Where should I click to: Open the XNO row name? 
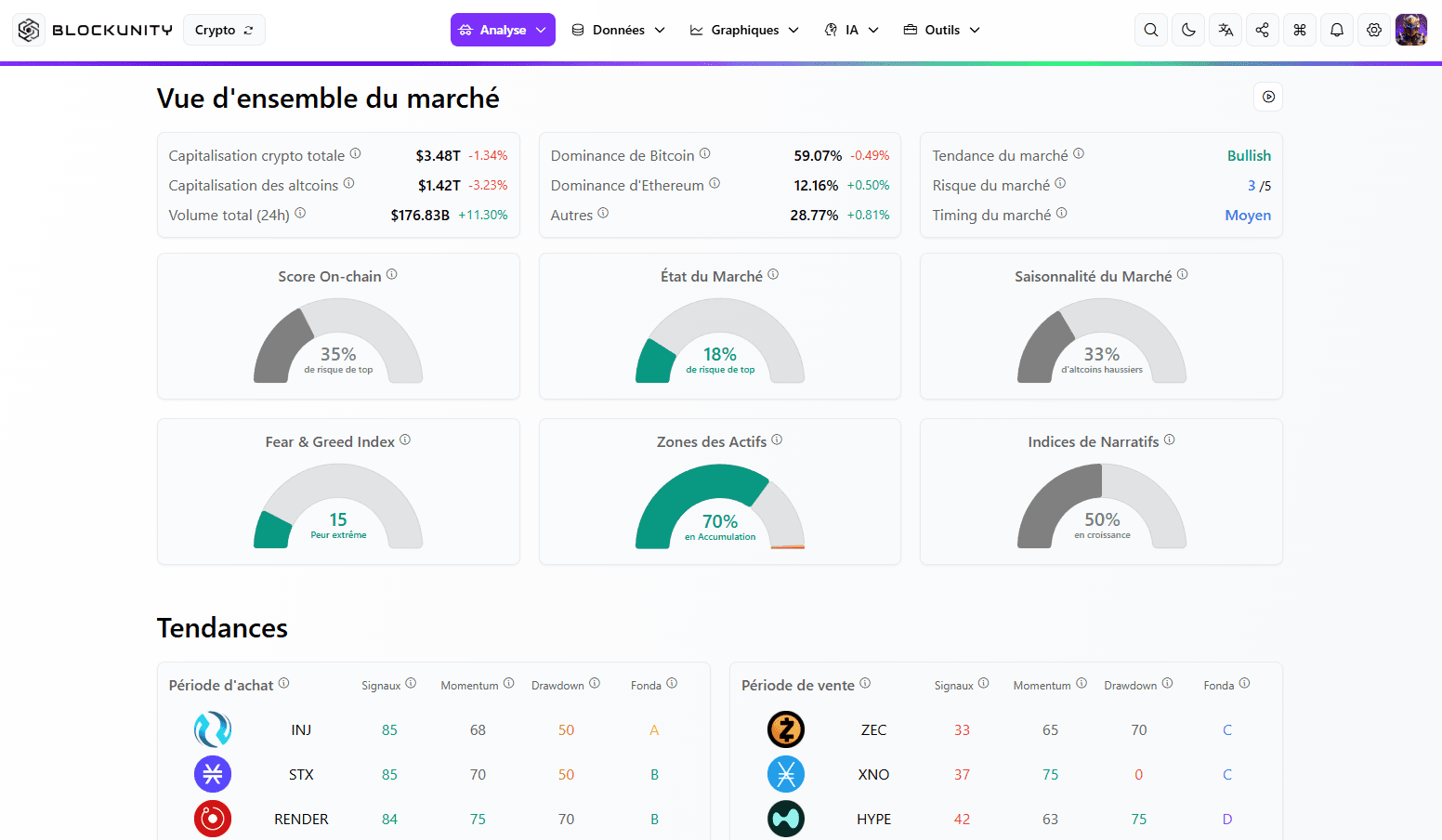pos(873,775)
